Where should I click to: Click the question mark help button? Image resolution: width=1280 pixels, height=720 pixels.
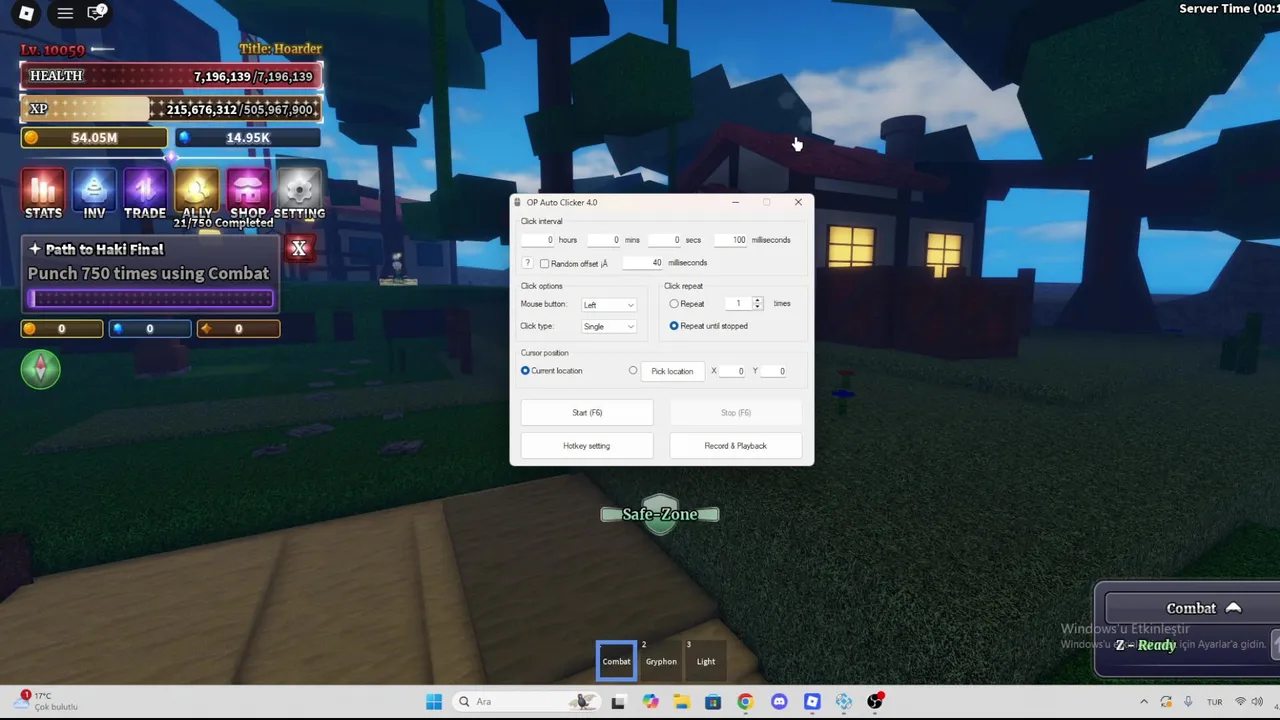(x=527, y=263)
